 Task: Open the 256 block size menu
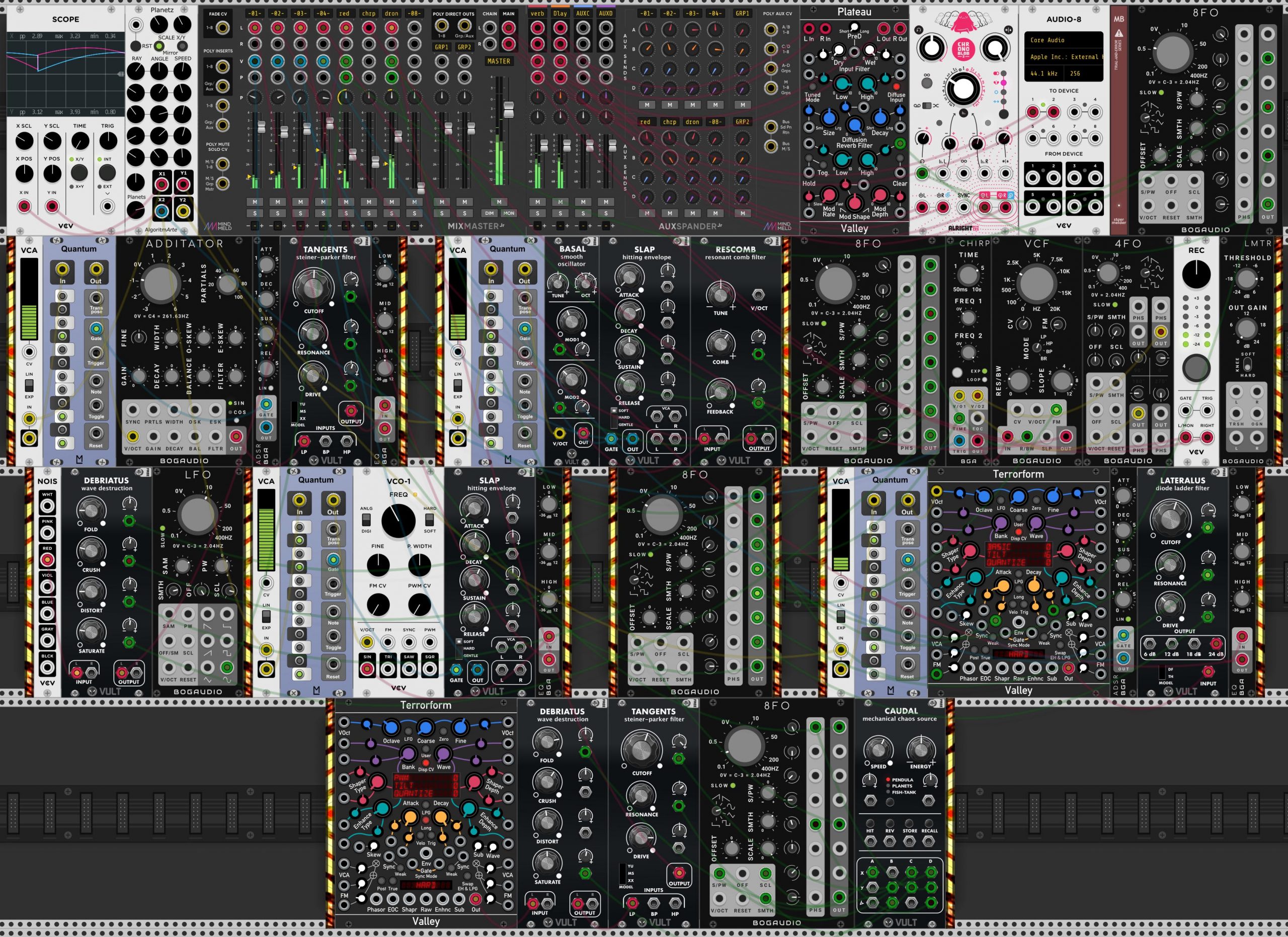point(1084,73)
